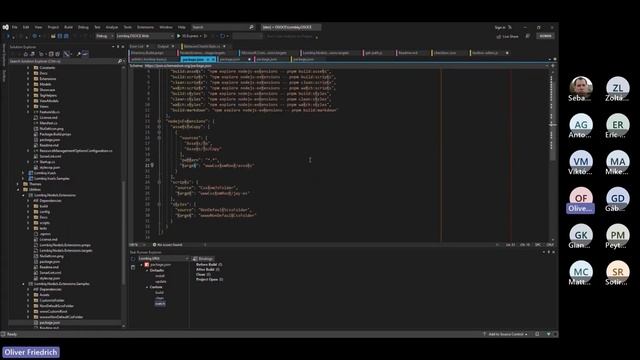
Task: Open the Edit menu
Action: (x=26, y=27)
